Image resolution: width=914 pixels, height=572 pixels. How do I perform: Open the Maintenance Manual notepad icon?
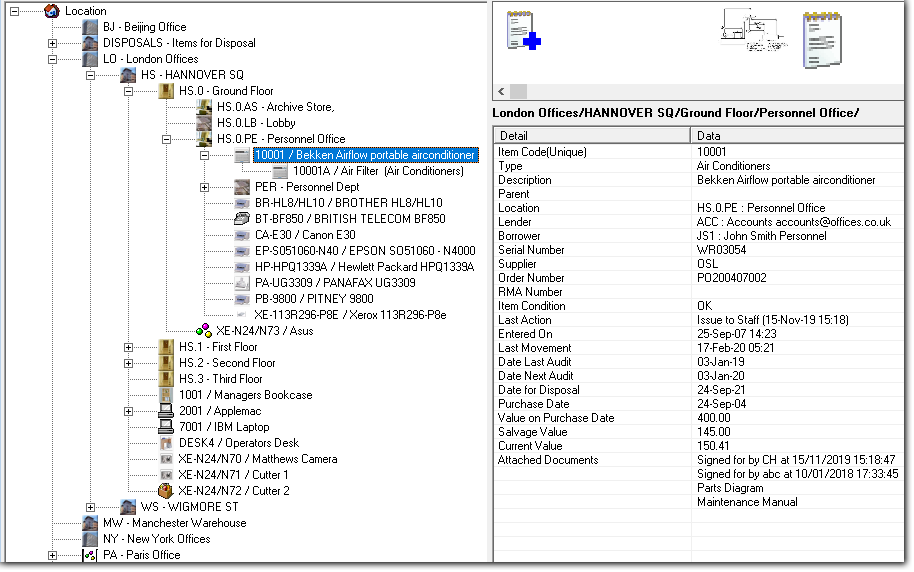click(x=822, y=40)
